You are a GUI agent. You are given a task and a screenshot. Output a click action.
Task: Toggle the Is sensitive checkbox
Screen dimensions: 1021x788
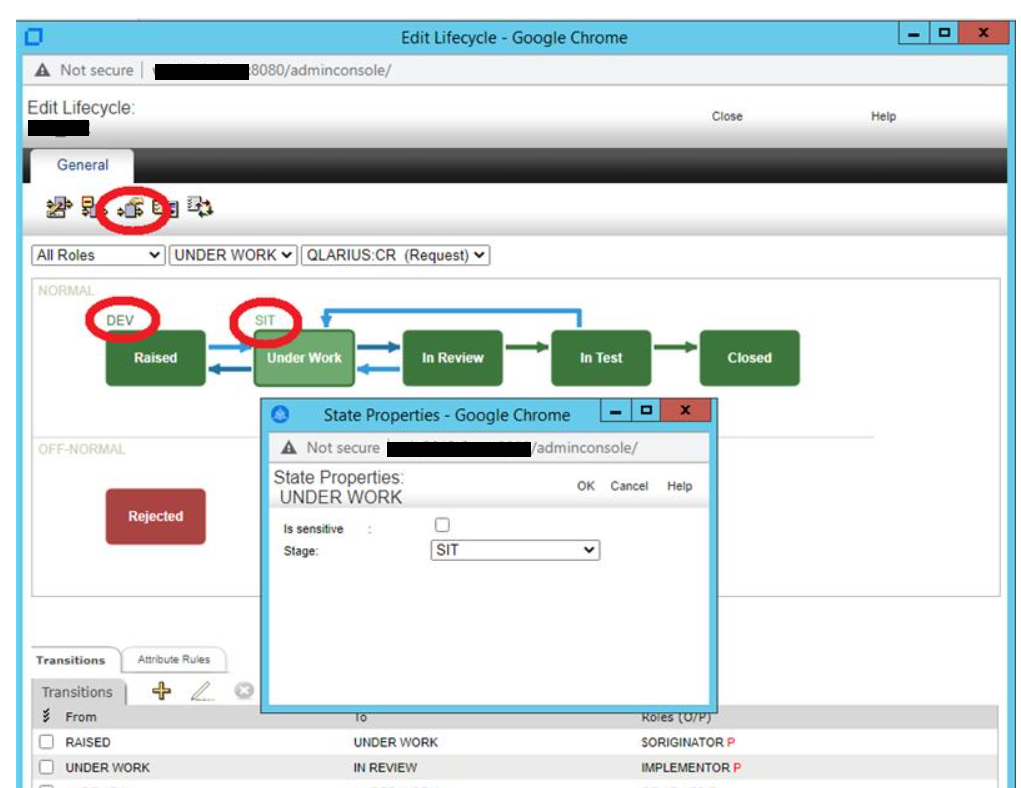tap(442, 525)
